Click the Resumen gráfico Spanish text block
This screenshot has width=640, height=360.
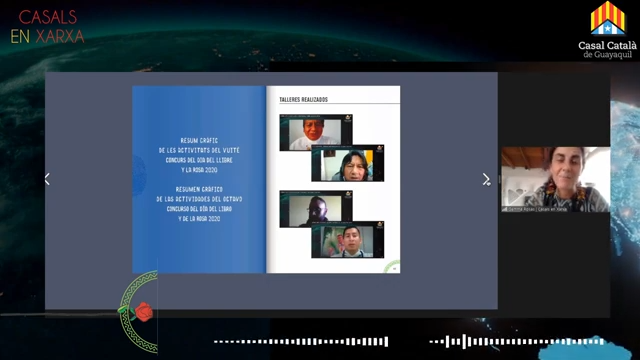click(x=199, y=204)
